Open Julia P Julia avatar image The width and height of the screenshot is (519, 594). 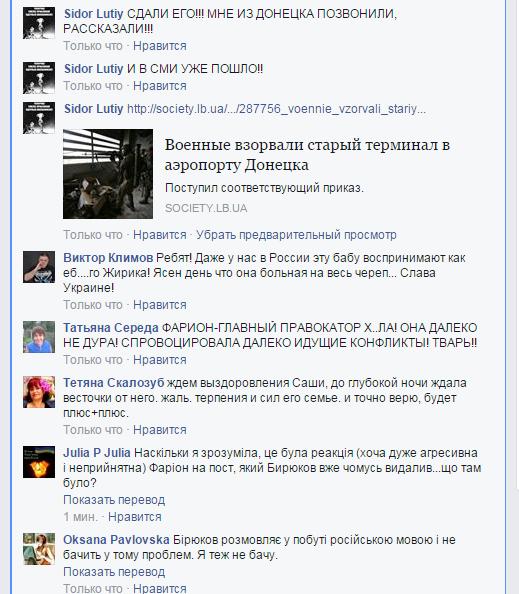(39, 462)
